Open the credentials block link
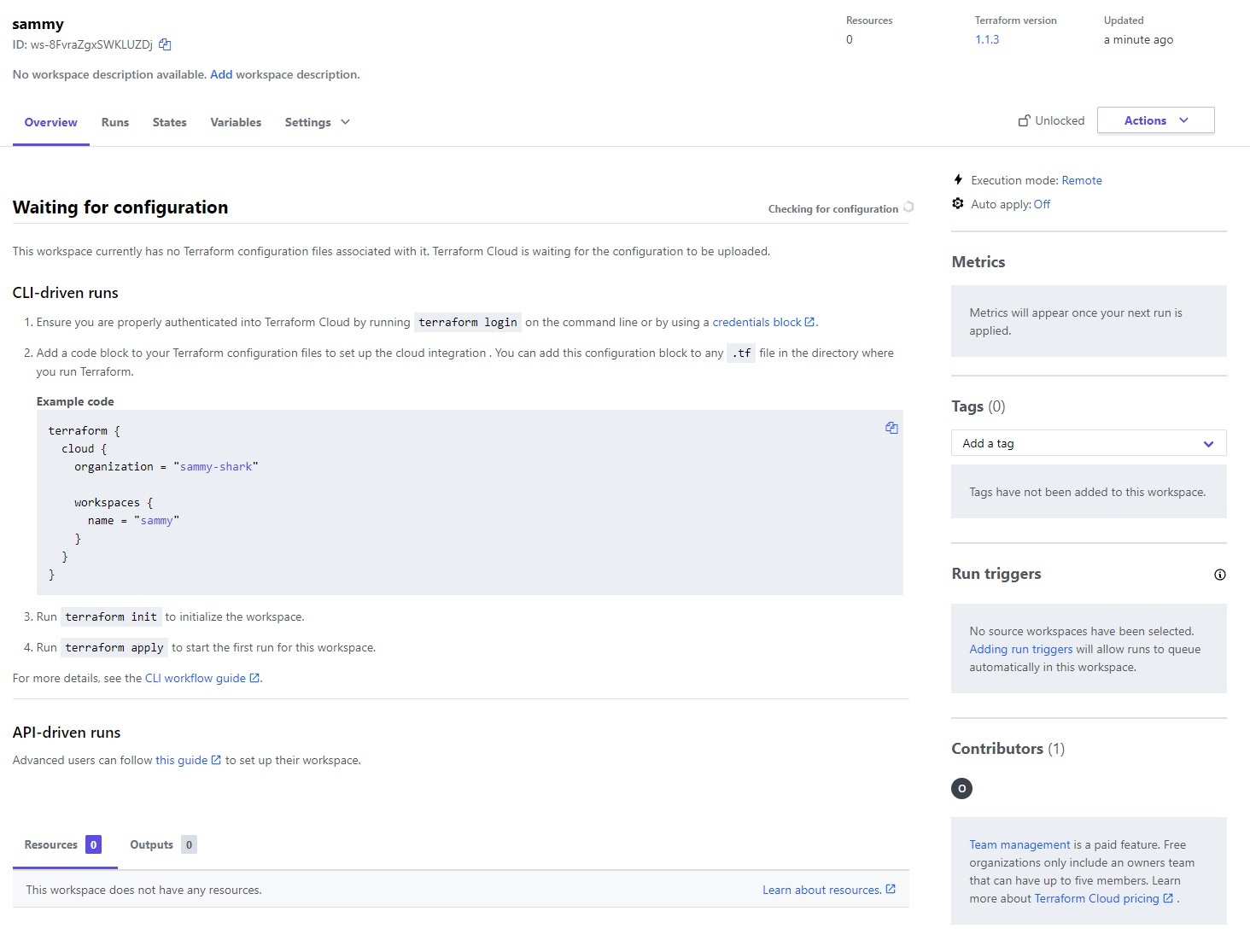This screenshot has width=1250, height=952. [x=763, y=322]
